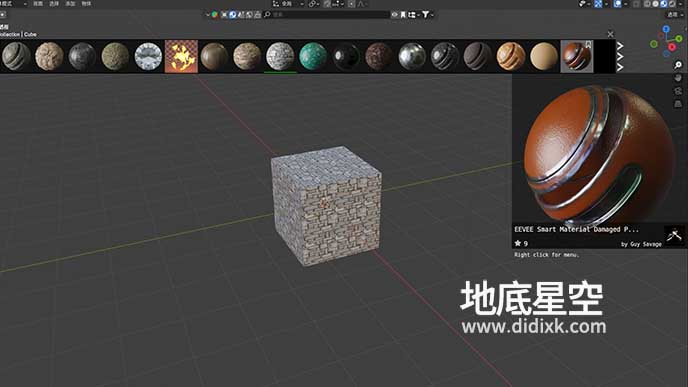Click the red X axis gizmo
Viewport: 688px width, 387px height.
tap(672, 47)
